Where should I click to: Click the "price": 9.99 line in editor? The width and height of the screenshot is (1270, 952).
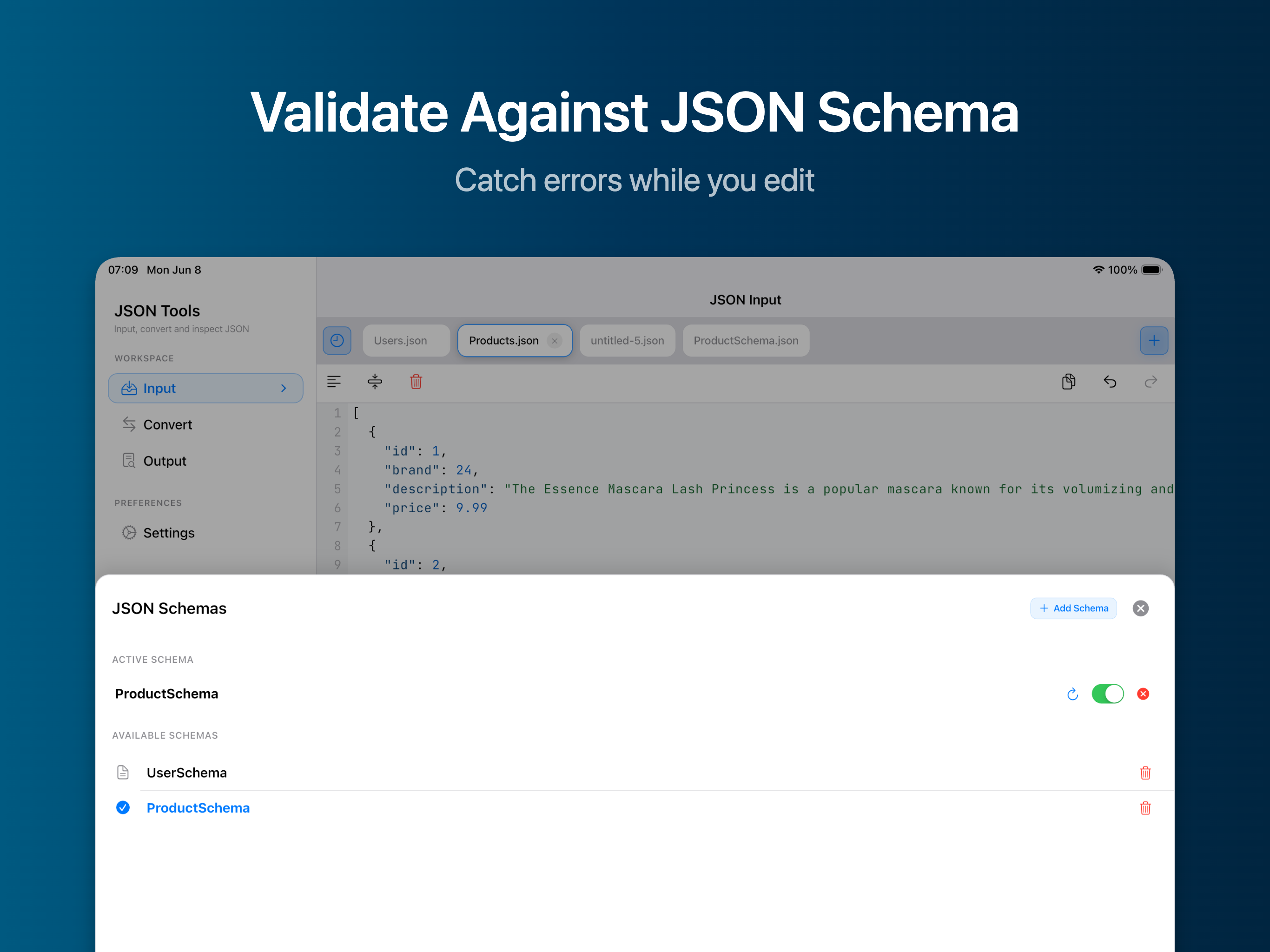pyautogui.click(x=436, y=508)
